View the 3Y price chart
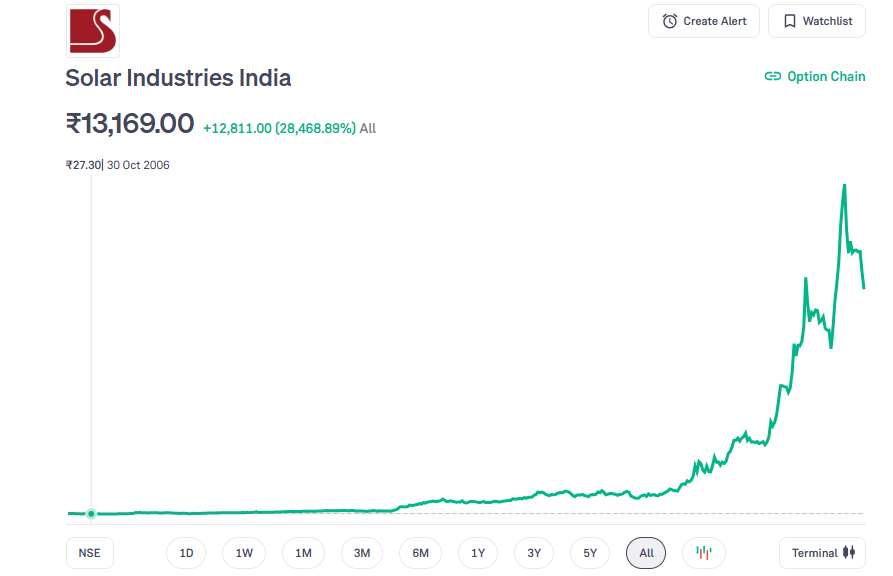893x576 pixels. pos(534,553)
